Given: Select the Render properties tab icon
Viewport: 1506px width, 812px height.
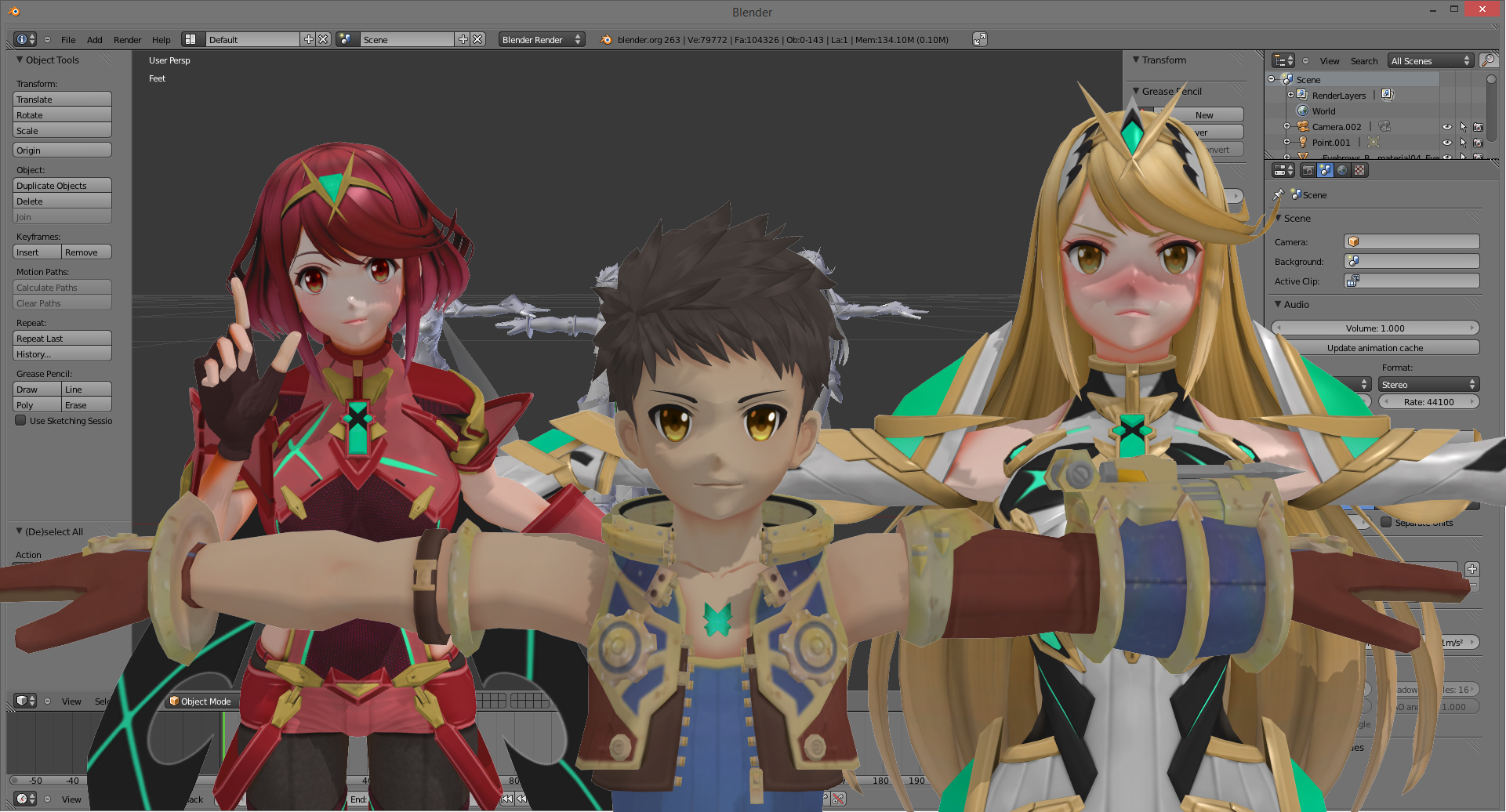Looking at the screenshot, I should tap(1307, 170).
